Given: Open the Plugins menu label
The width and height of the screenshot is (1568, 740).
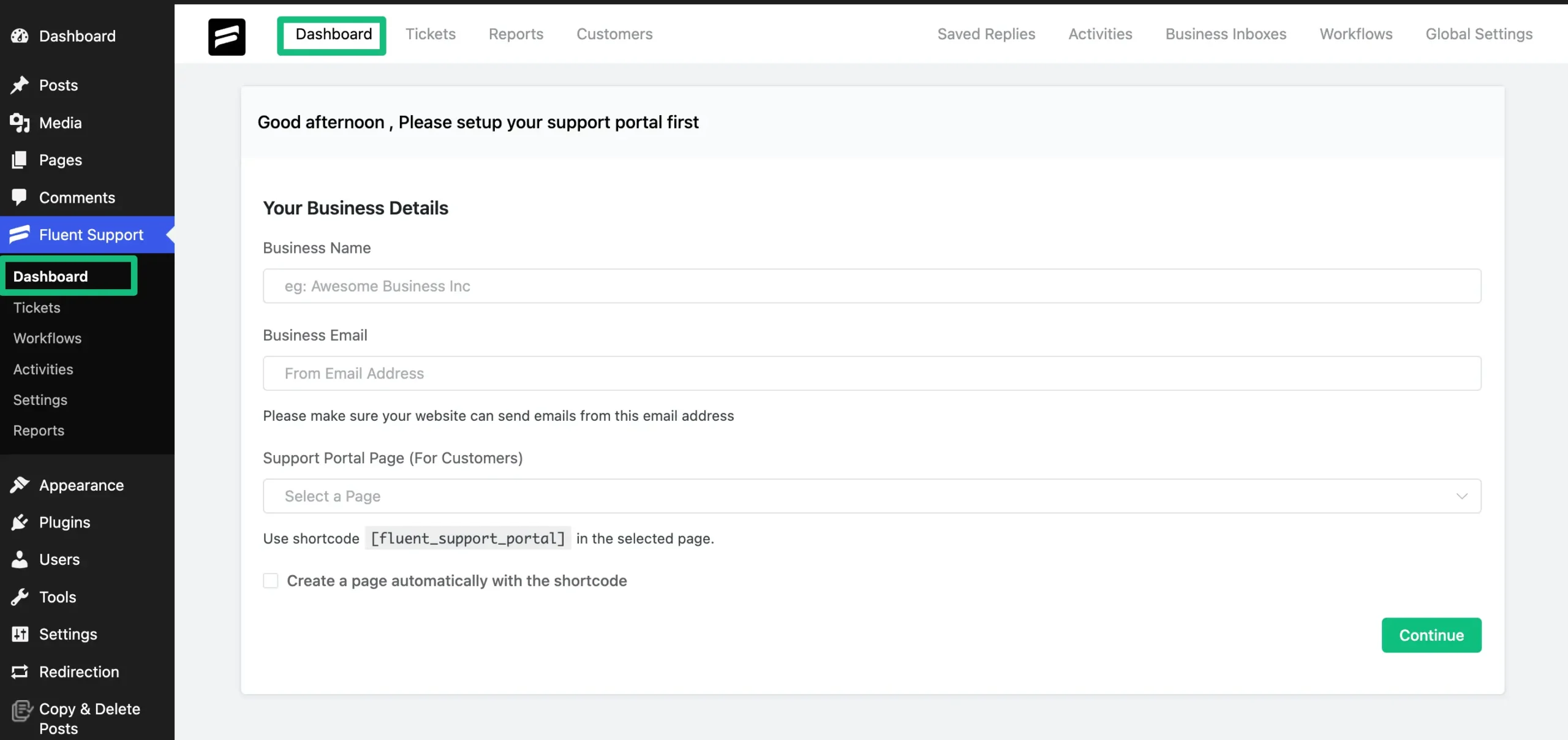Looking at the screenshot, I should click(64, 523).
